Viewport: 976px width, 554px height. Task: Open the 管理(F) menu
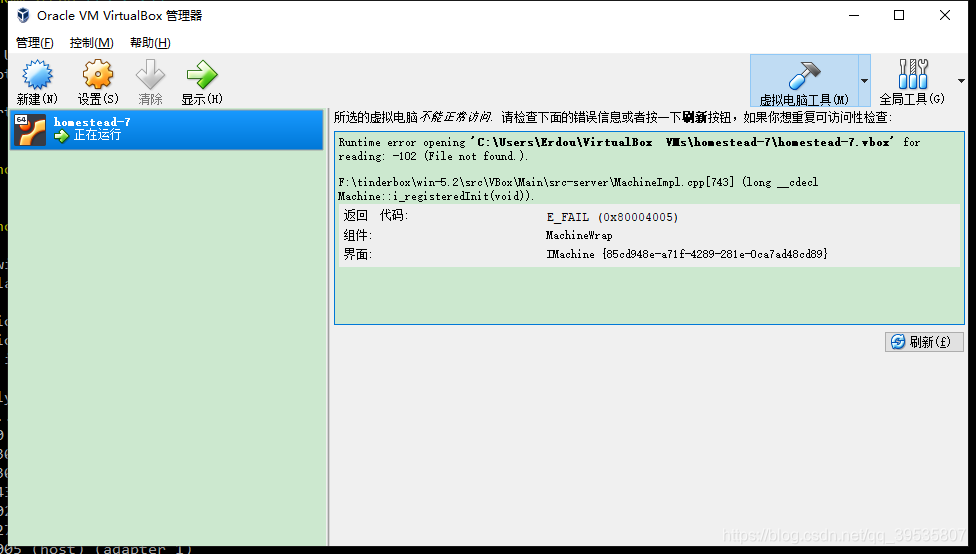[x=34, y=42]
